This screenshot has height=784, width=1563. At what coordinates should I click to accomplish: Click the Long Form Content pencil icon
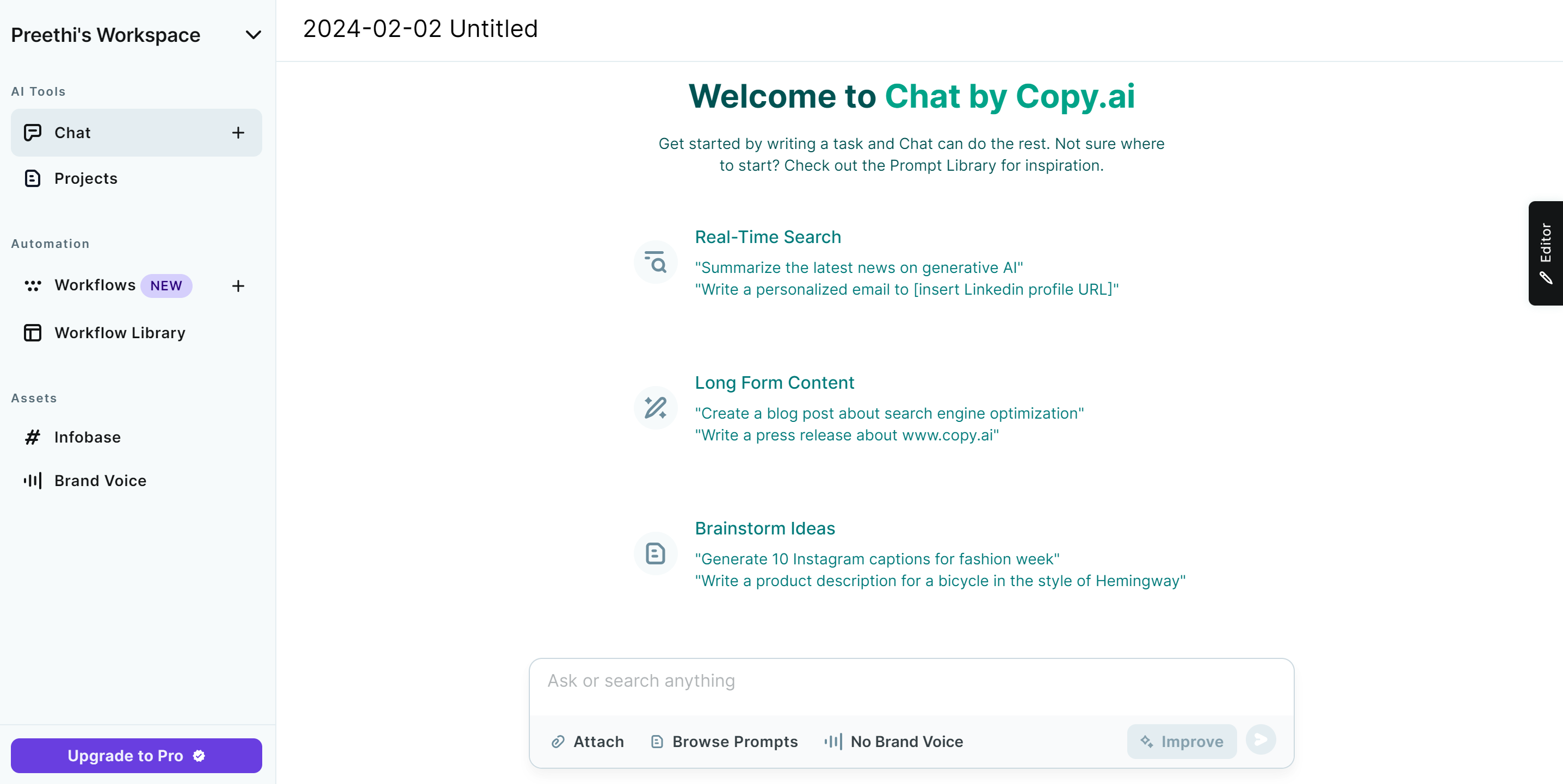(656, 408)
